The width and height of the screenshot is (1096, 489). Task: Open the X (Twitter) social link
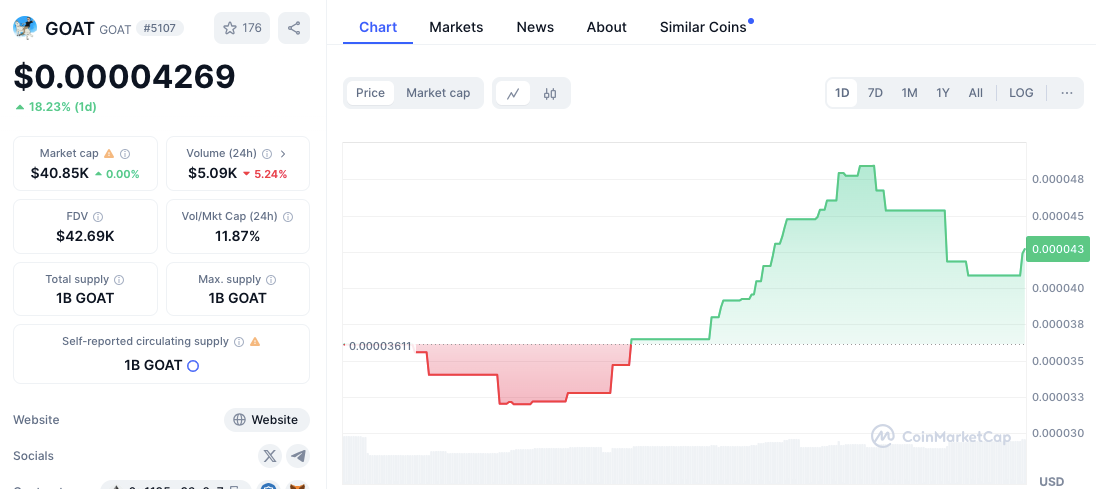tap(270, 456)
